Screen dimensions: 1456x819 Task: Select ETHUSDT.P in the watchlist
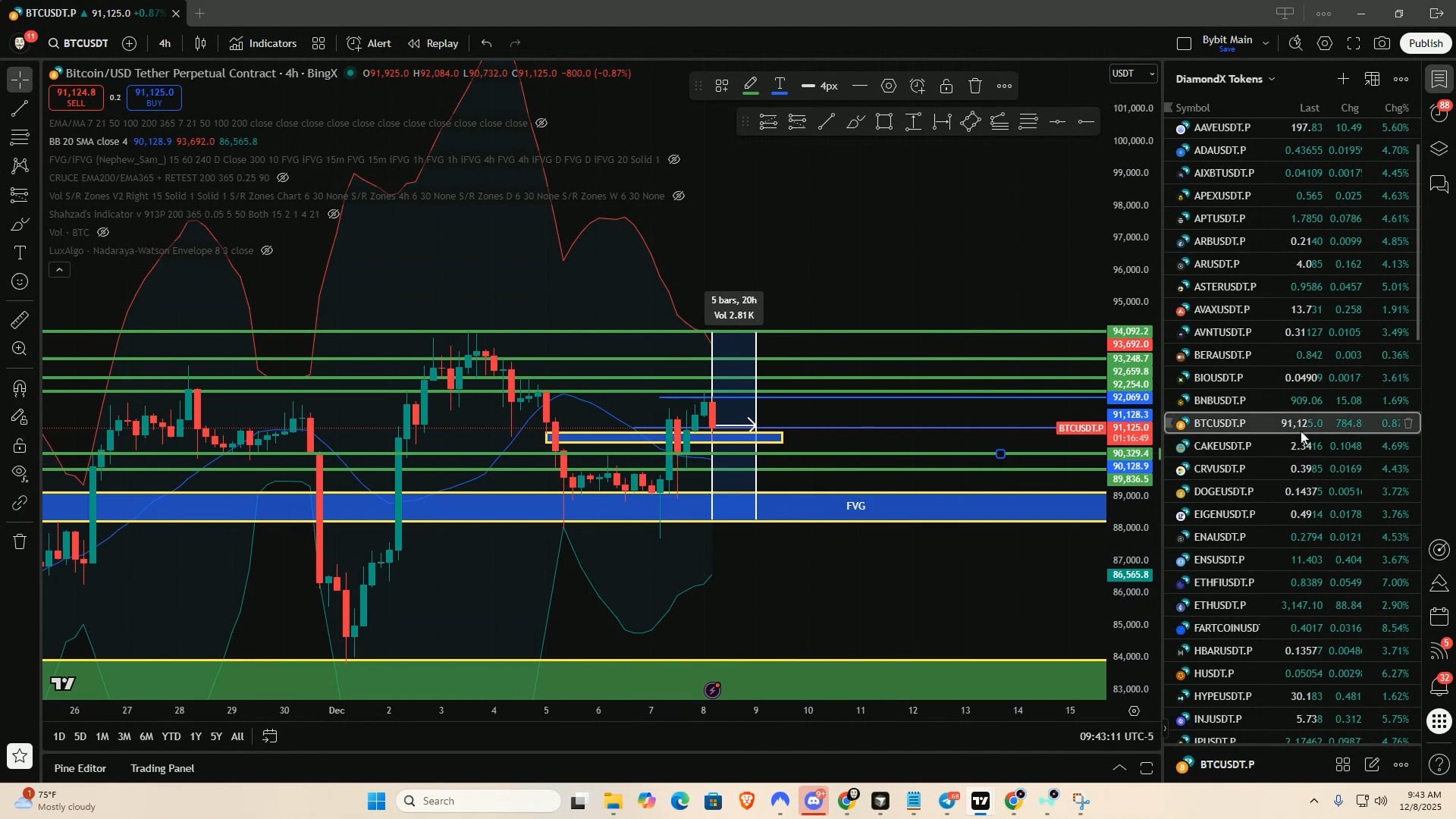tap(1219, 605)
